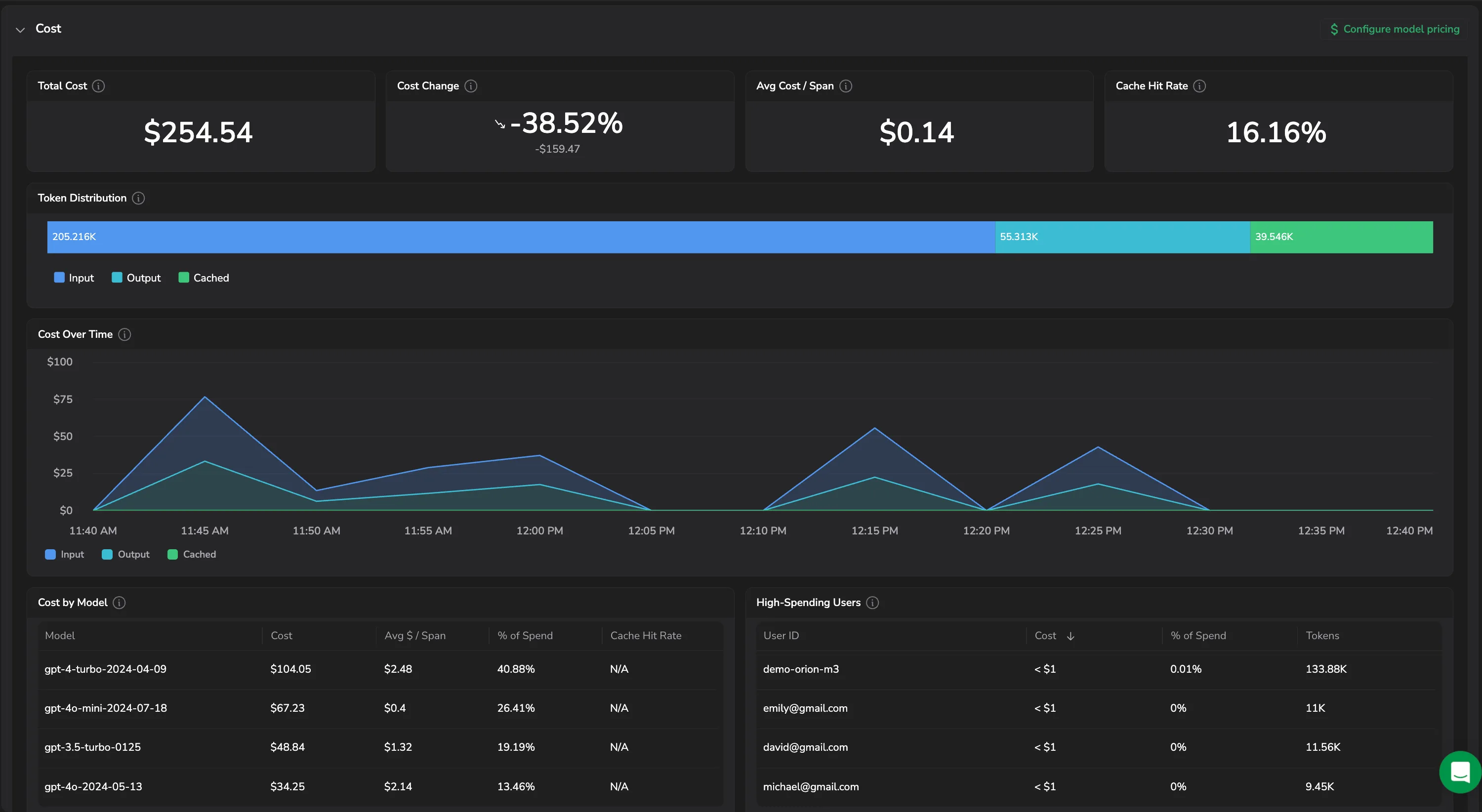Click the teal Output segment 55.313K
Viewport: 1482px width, 812px height.
[1122, 237]
